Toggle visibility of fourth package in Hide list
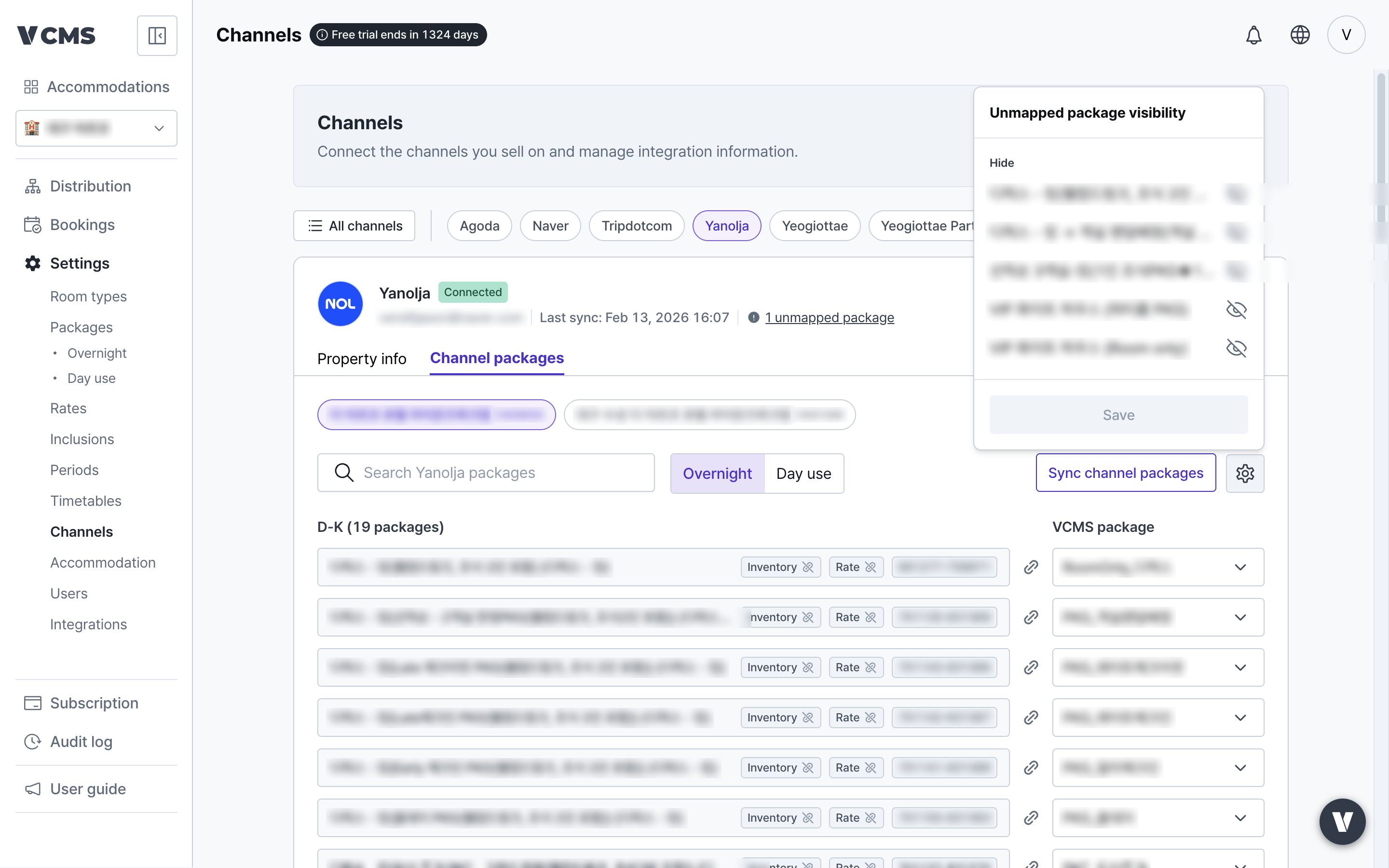Screen dimensions: 1389x868 coord(1236,310)
